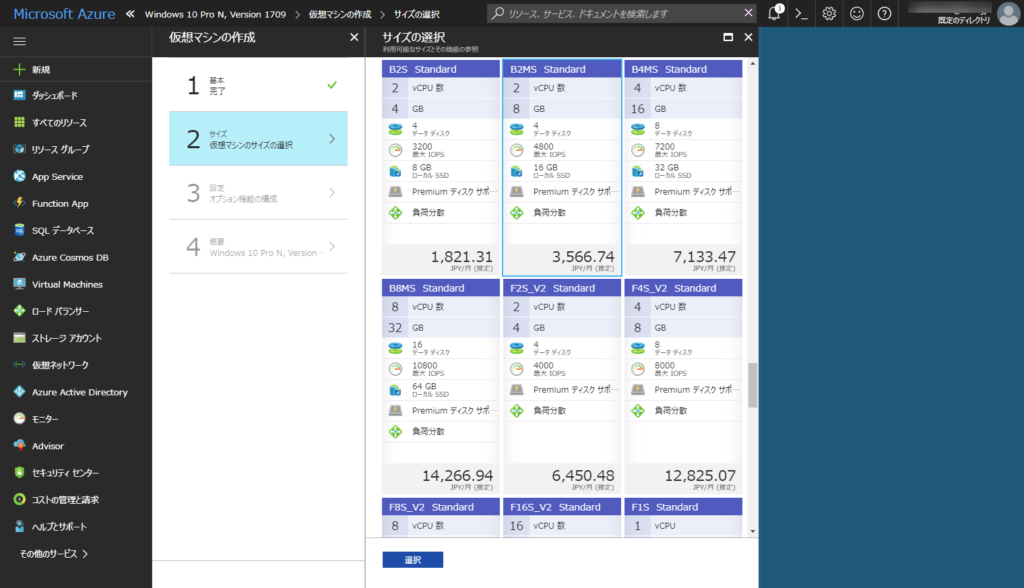Open help question mark icon
1024x588 pixels.
884,13
